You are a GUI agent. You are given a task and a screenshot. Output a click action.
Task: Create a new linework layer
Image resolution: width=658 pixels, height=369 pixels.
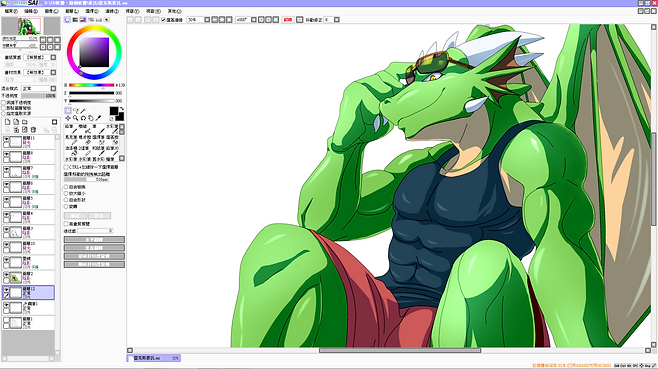click(x=16, y=122)
